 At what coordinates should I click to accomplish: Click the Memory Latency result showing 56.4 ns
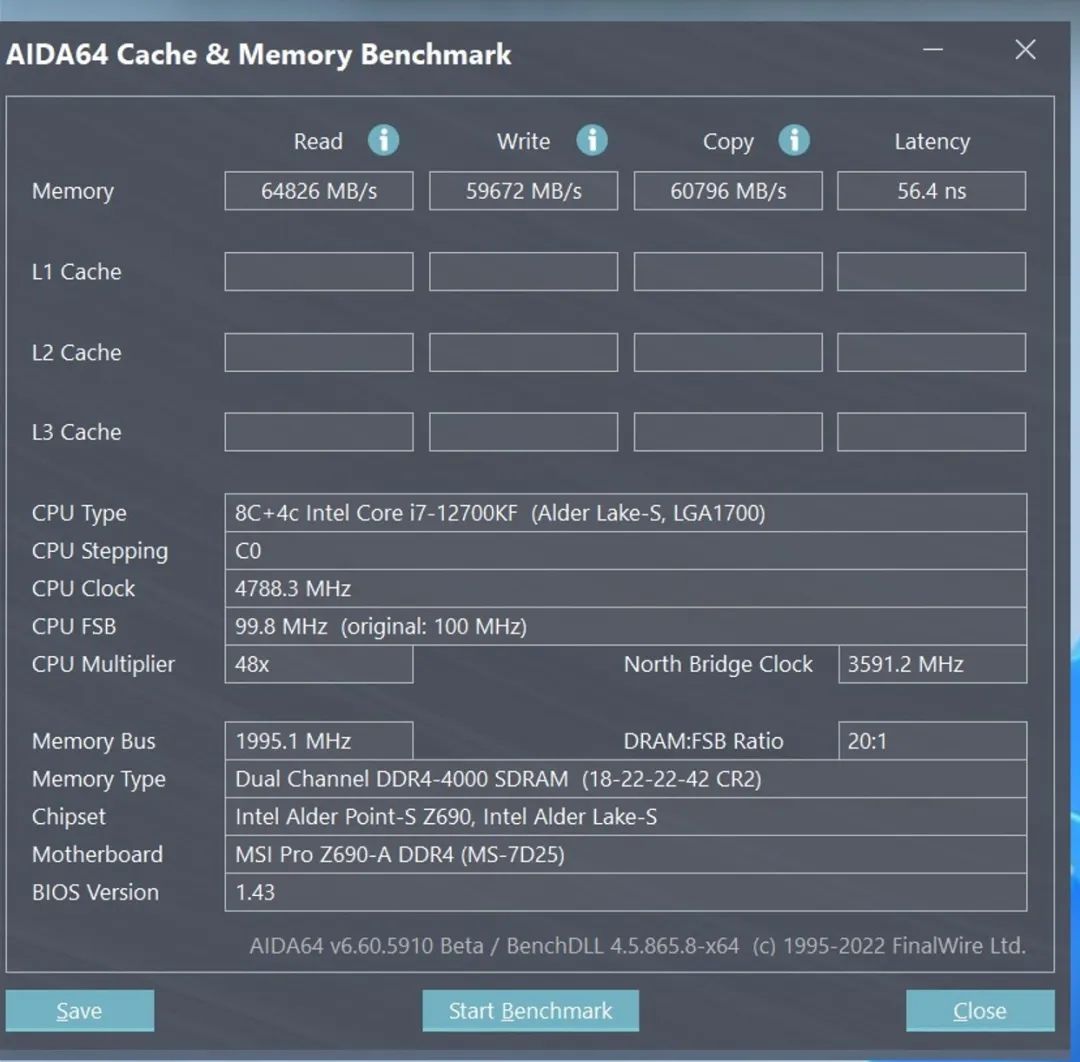click(930, 190)
